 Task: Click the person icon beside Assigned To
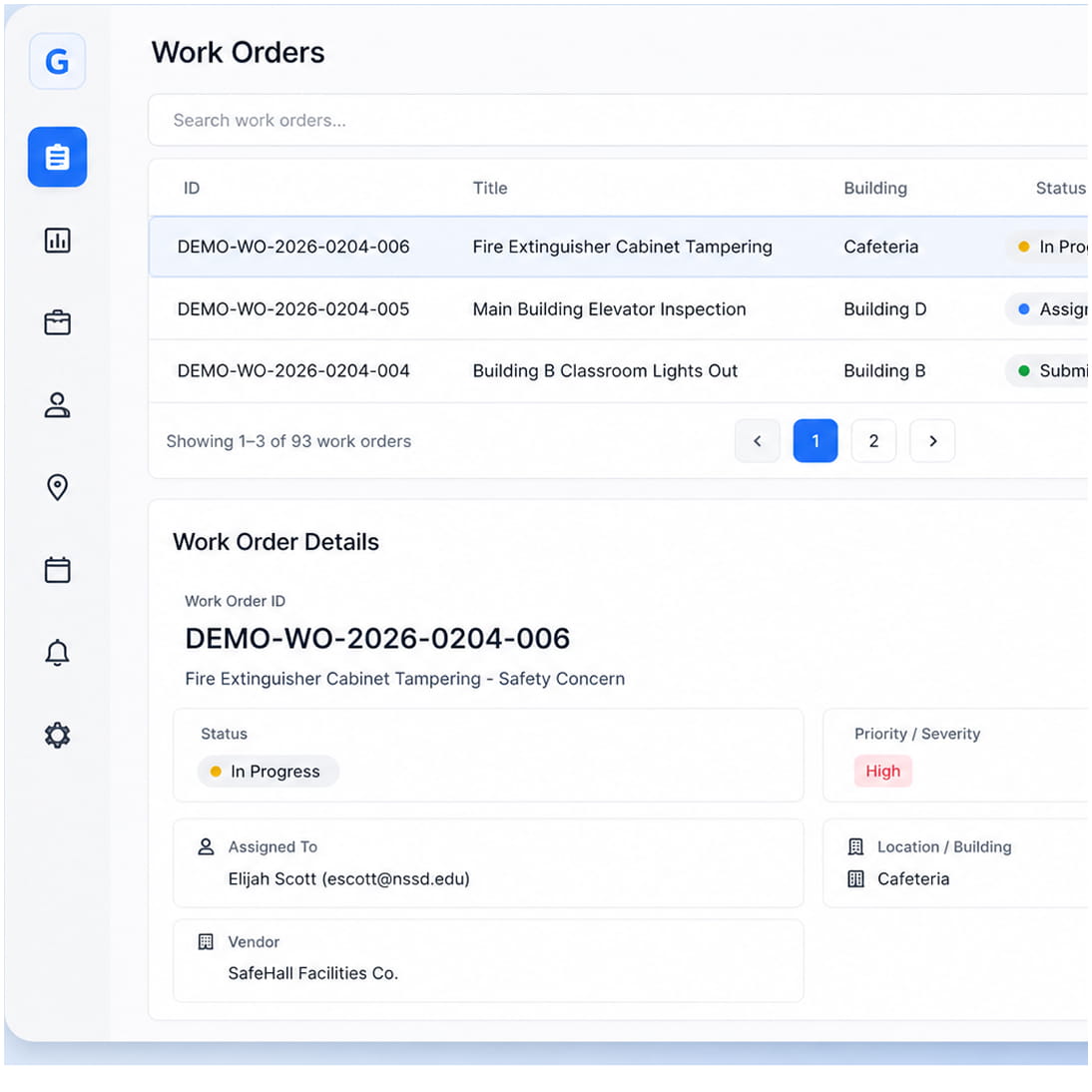207,846
